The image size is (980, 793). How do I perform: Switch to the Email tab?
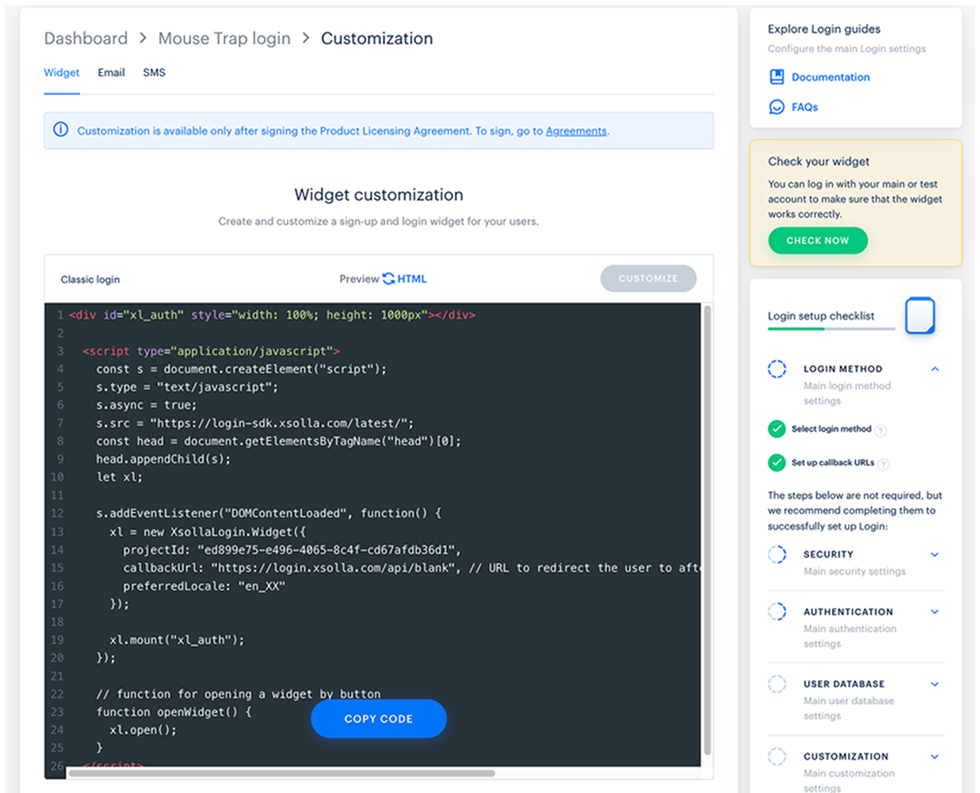111,72
